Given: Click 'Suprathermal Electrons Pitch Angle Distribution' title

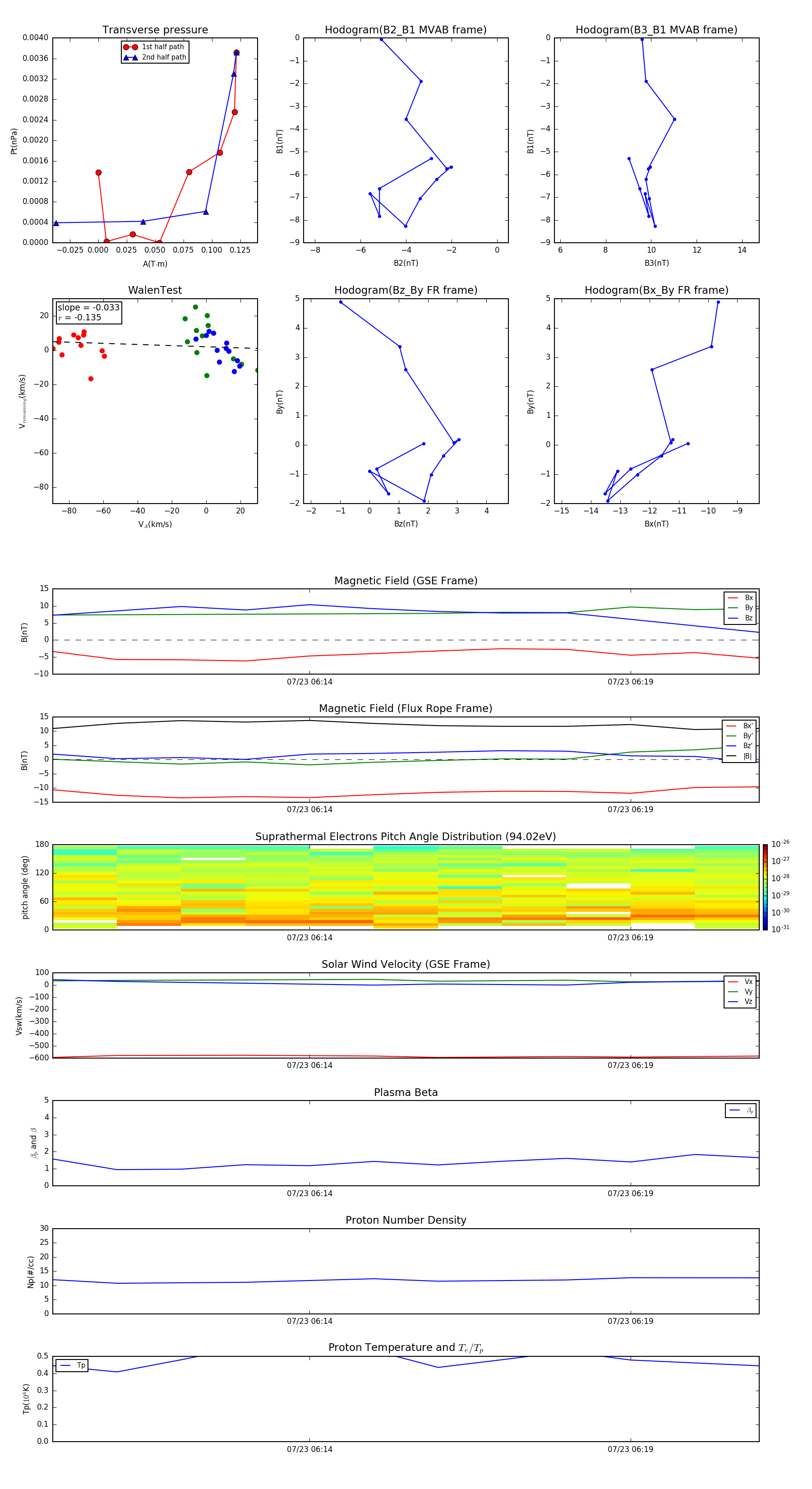Looking at the screenshot, I should click(406, 837).
